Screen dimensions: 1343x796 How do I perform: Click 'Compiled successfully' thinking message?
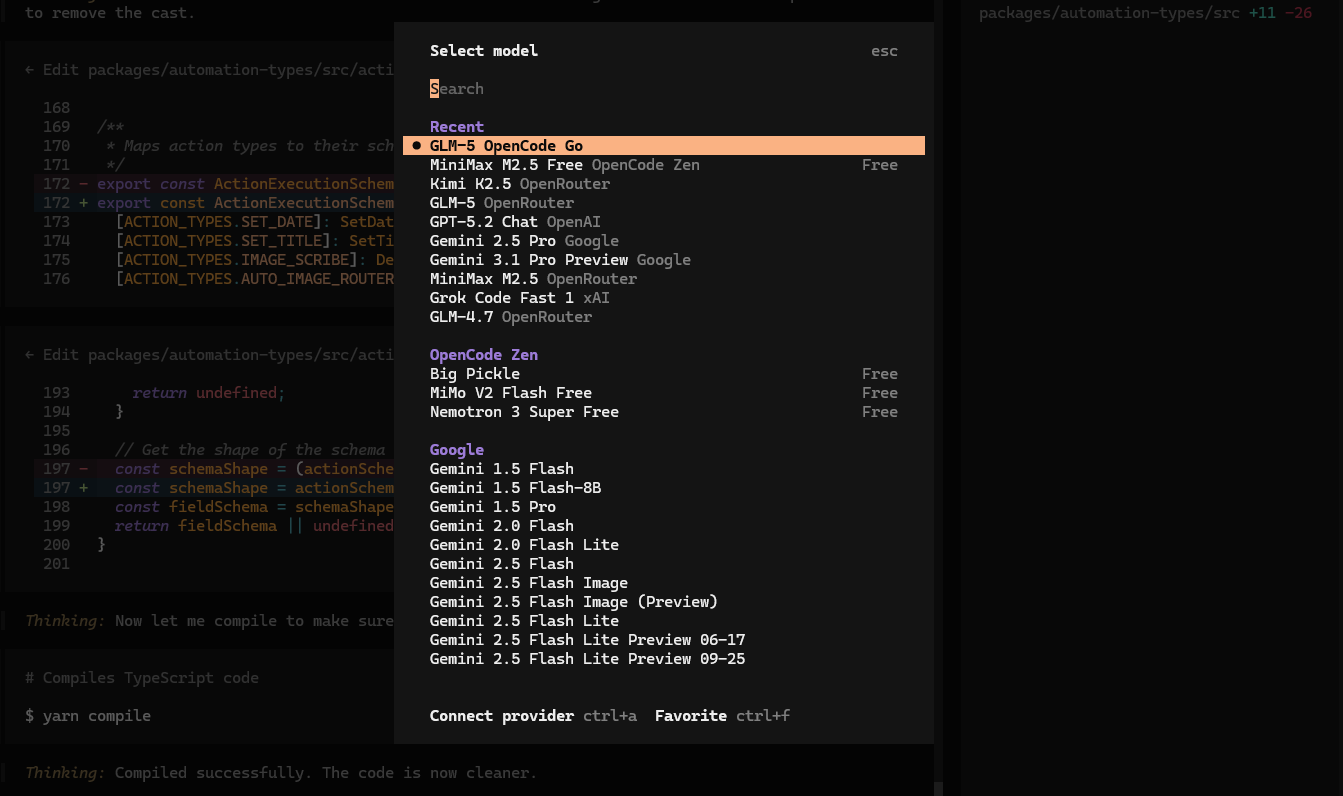coord(281,773)
